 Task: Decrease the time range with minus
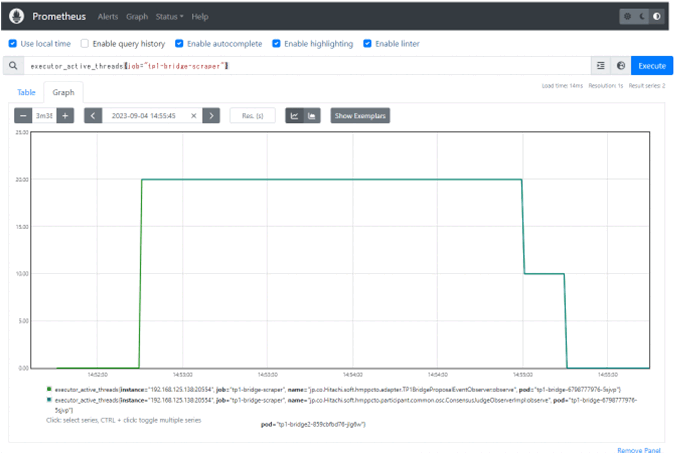[23, 115]
